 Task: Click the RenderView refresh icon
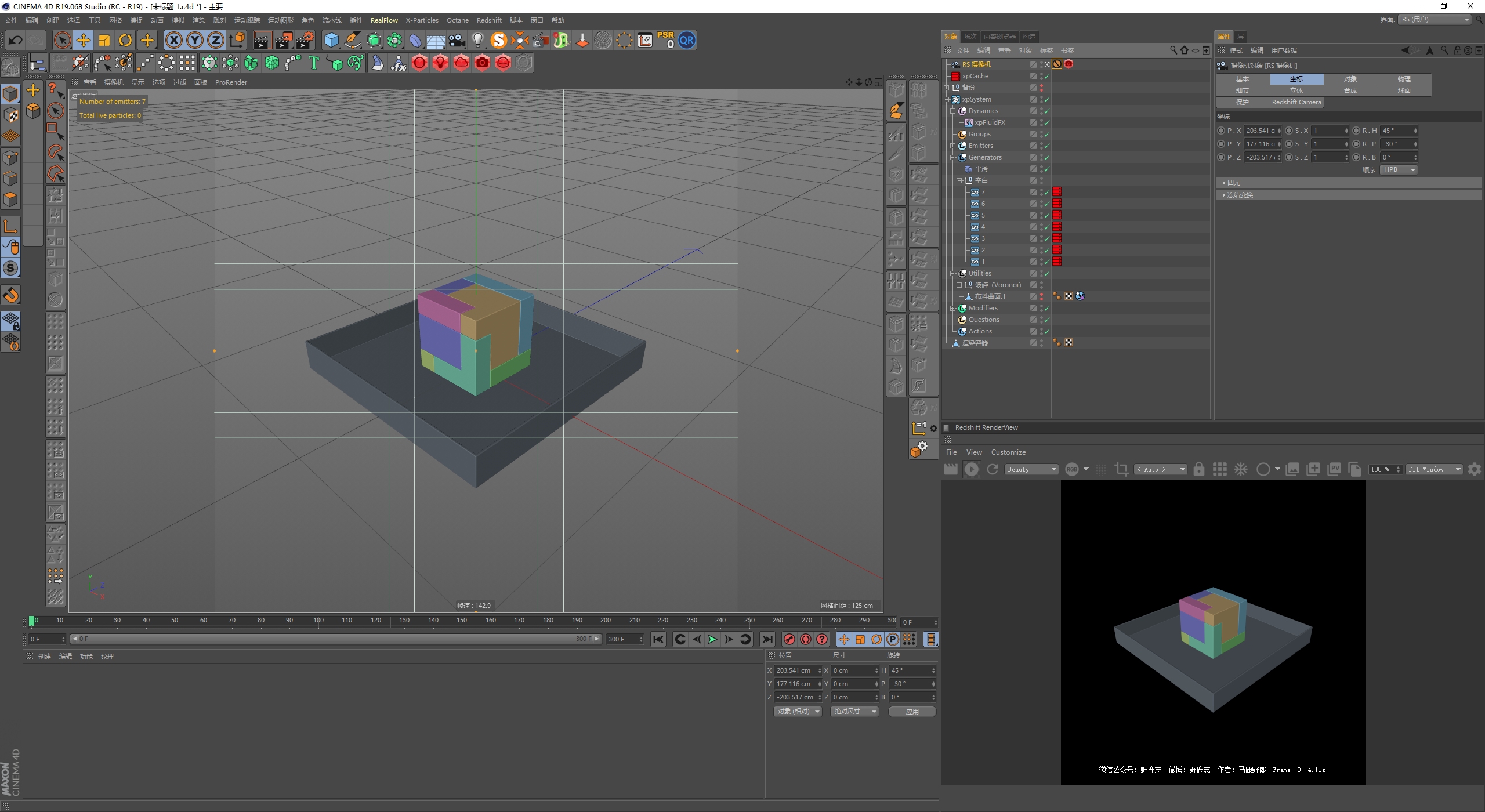[993, 469]
